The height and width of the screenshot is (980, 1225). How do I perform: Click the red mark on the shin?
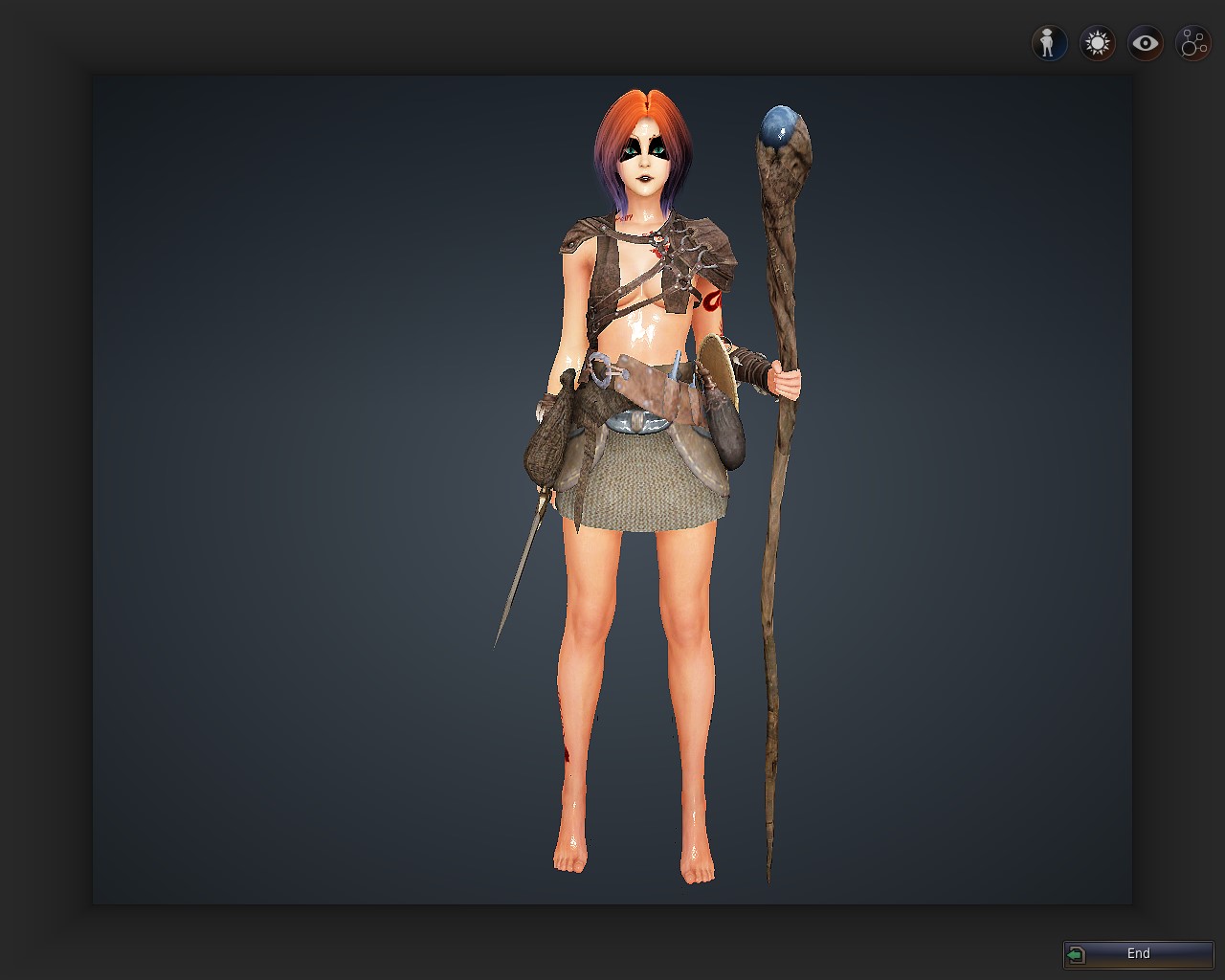click(565, 753)
